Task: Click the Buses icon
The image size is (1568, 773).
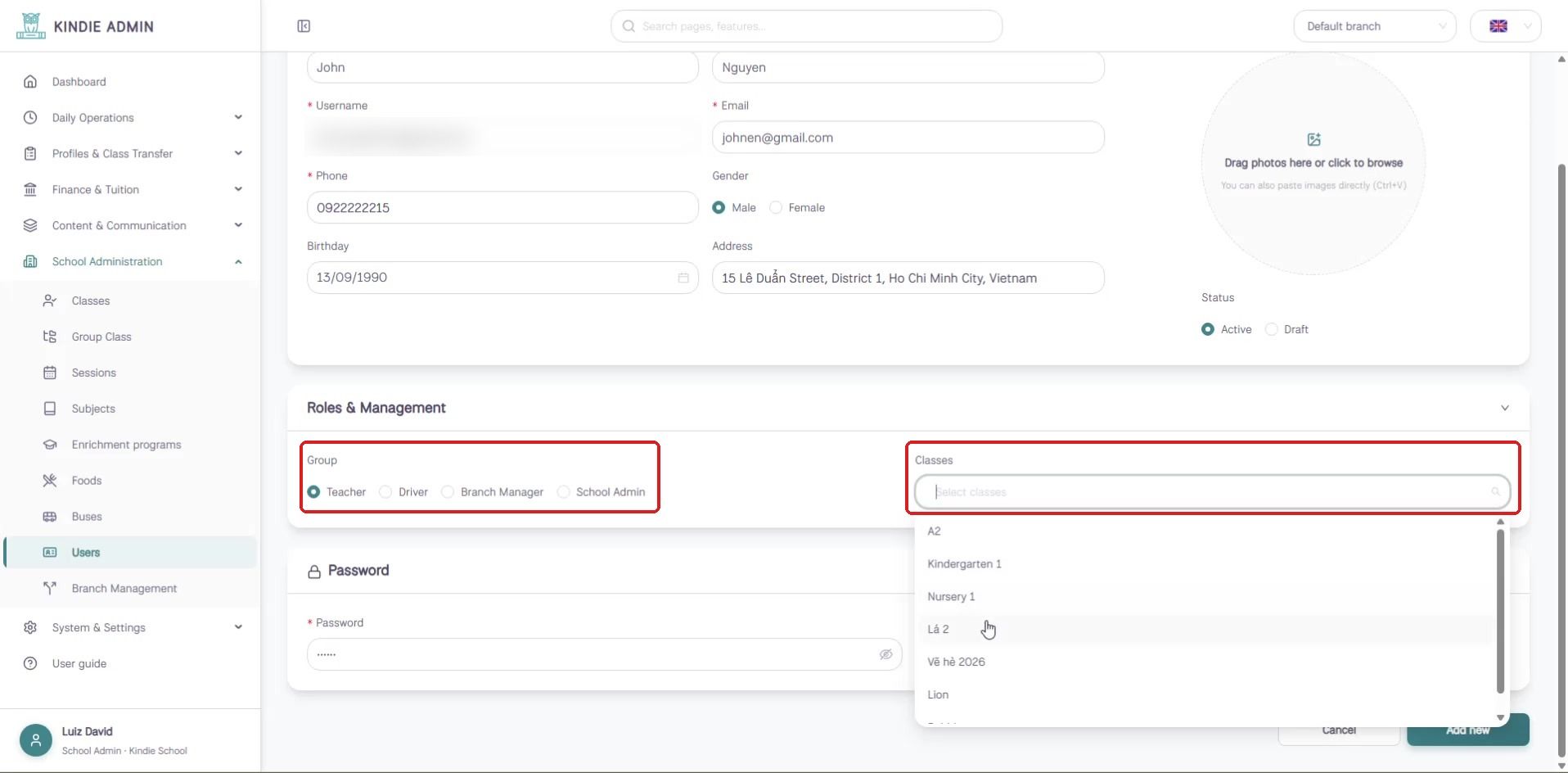Action: (50, 517)
